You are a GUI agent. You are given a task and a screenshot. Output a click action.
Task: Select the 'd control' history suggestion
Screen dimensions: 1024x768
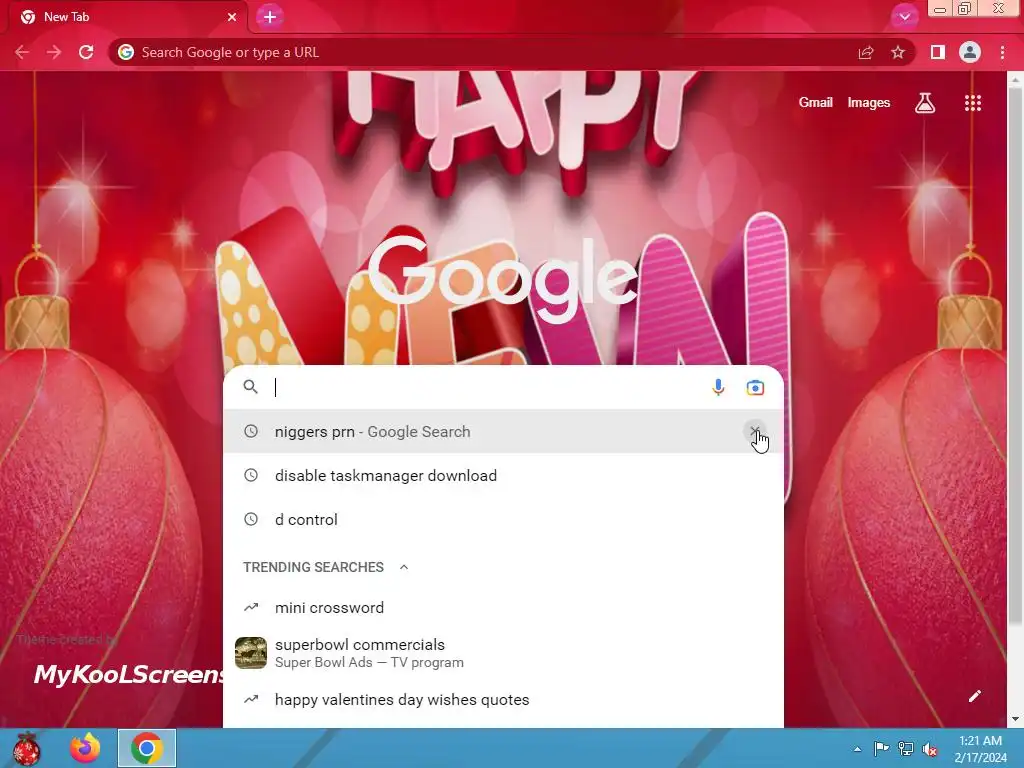pos(504,519)
